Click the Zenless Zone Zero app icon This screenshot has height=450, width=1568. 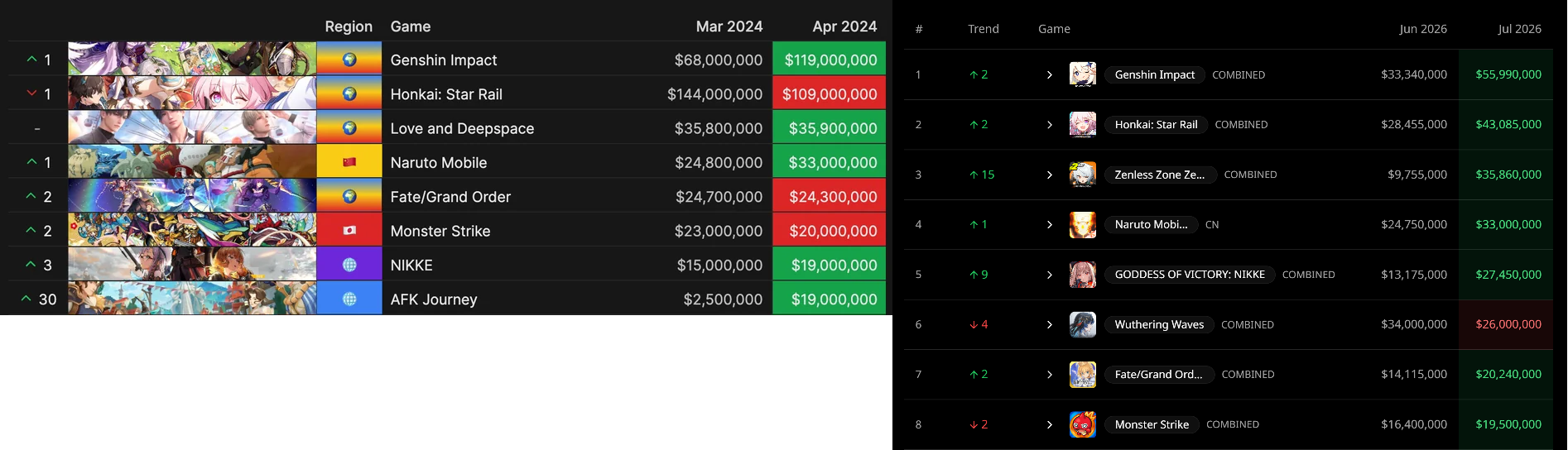(x=1083, y=175)
